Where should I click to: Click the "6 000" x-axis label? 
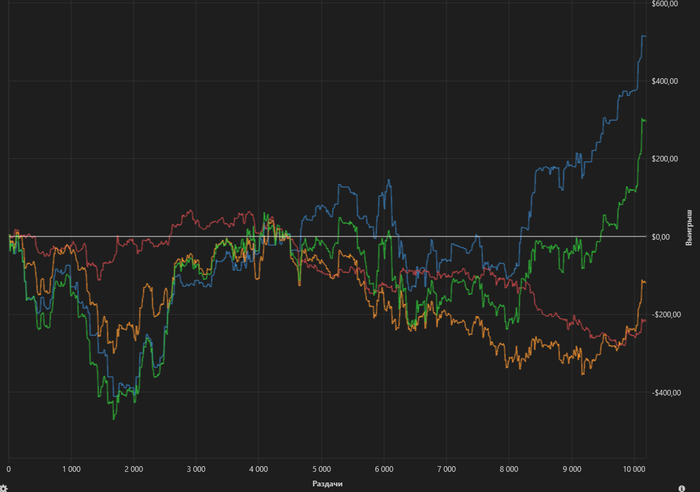pyautogui.click(x=384, y=469)
